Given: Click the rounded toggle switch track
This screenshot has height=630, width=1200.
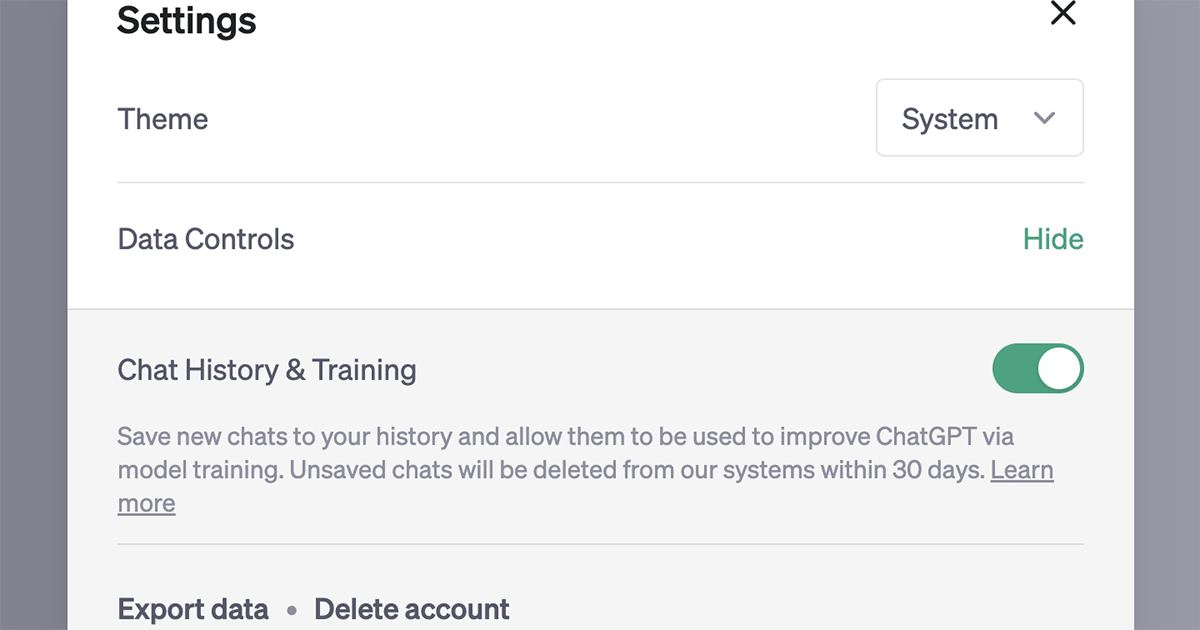Looking at the screenshot, I should (x=1037, y=368).
